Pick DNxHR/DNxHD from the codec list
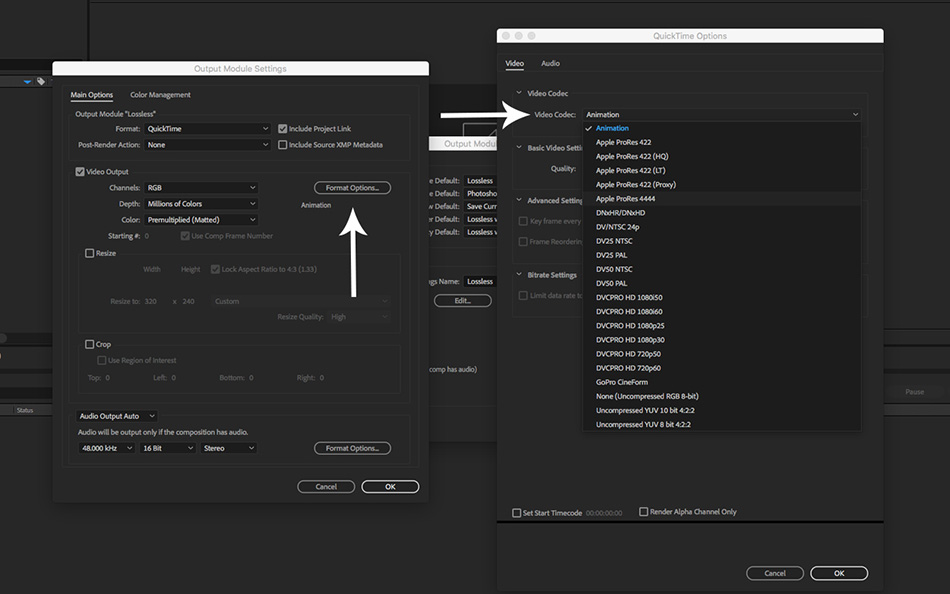The image size is (950, 594). tap(620, 213)
